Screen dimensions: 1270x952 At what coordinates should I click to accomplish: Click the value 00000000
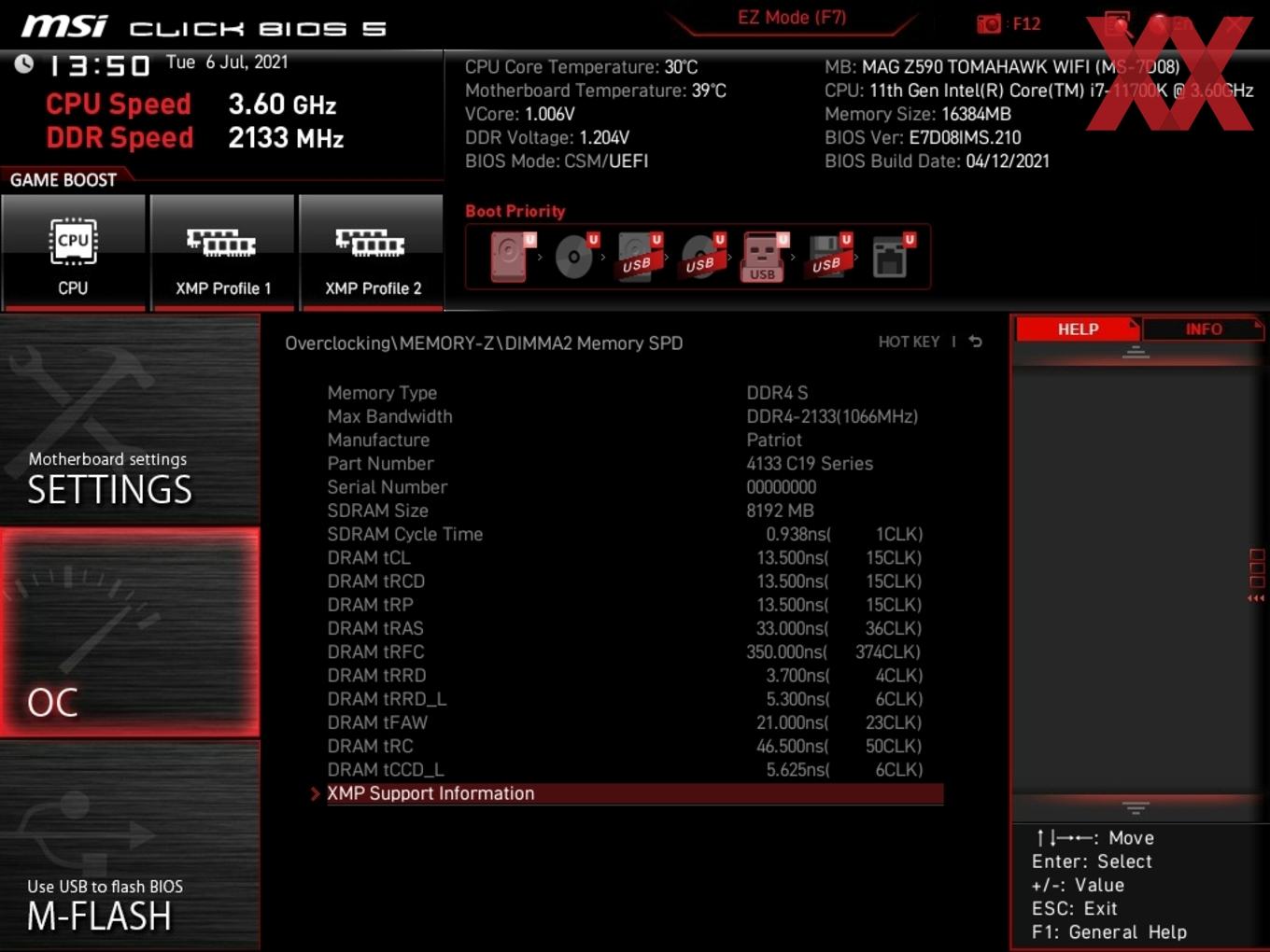pos(781,487)
